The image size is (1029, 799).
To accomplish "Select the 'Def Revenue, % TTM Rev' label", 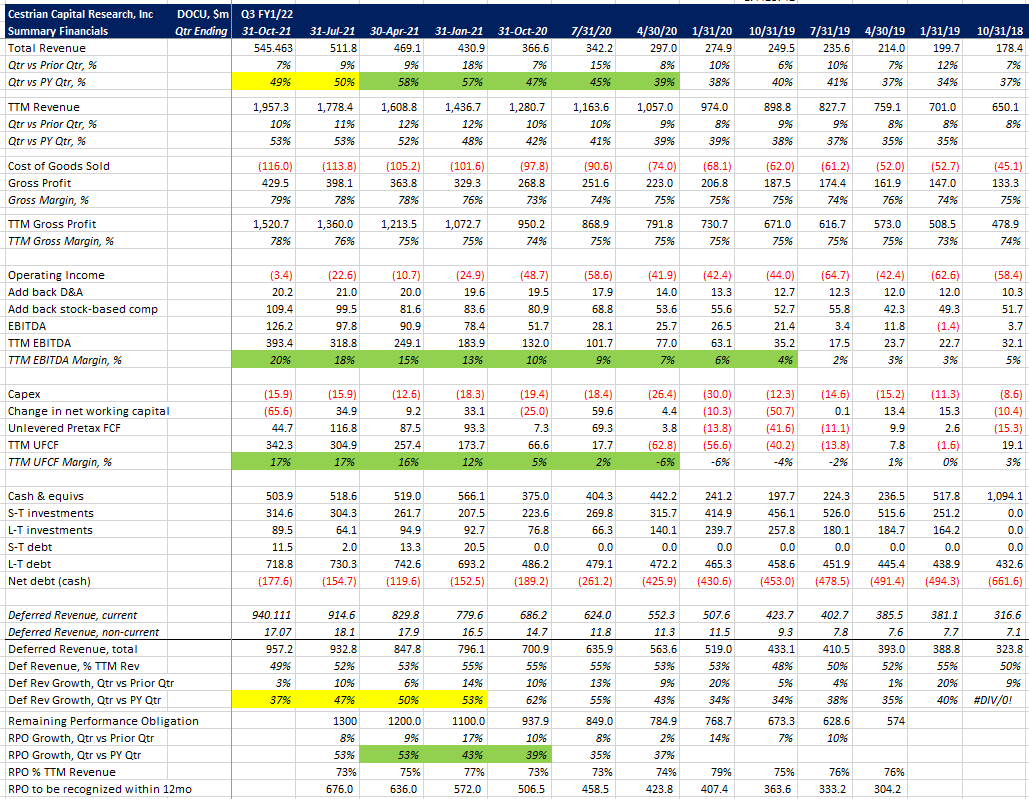I will 74,666.
